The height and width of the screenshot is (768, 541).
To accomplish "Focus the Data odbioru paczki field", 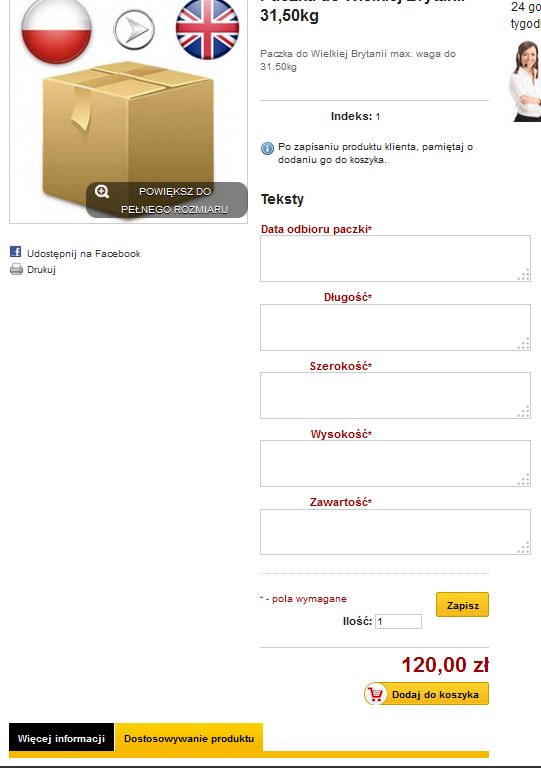I will tap(395, 259).
